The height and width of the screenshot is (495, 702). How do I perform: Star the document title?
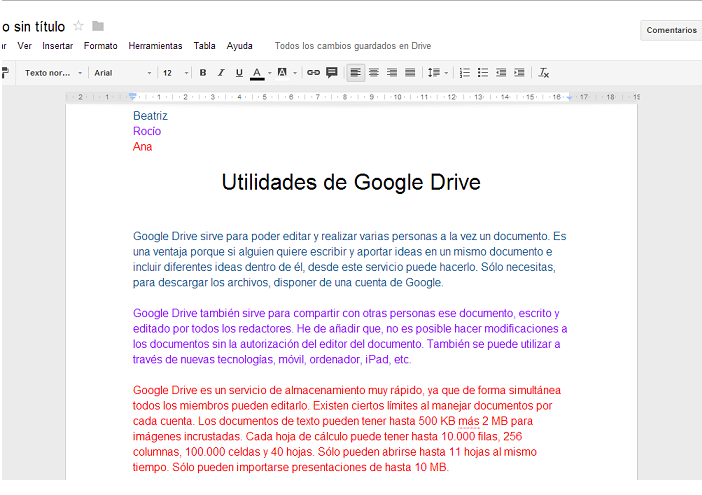(79, 25)
